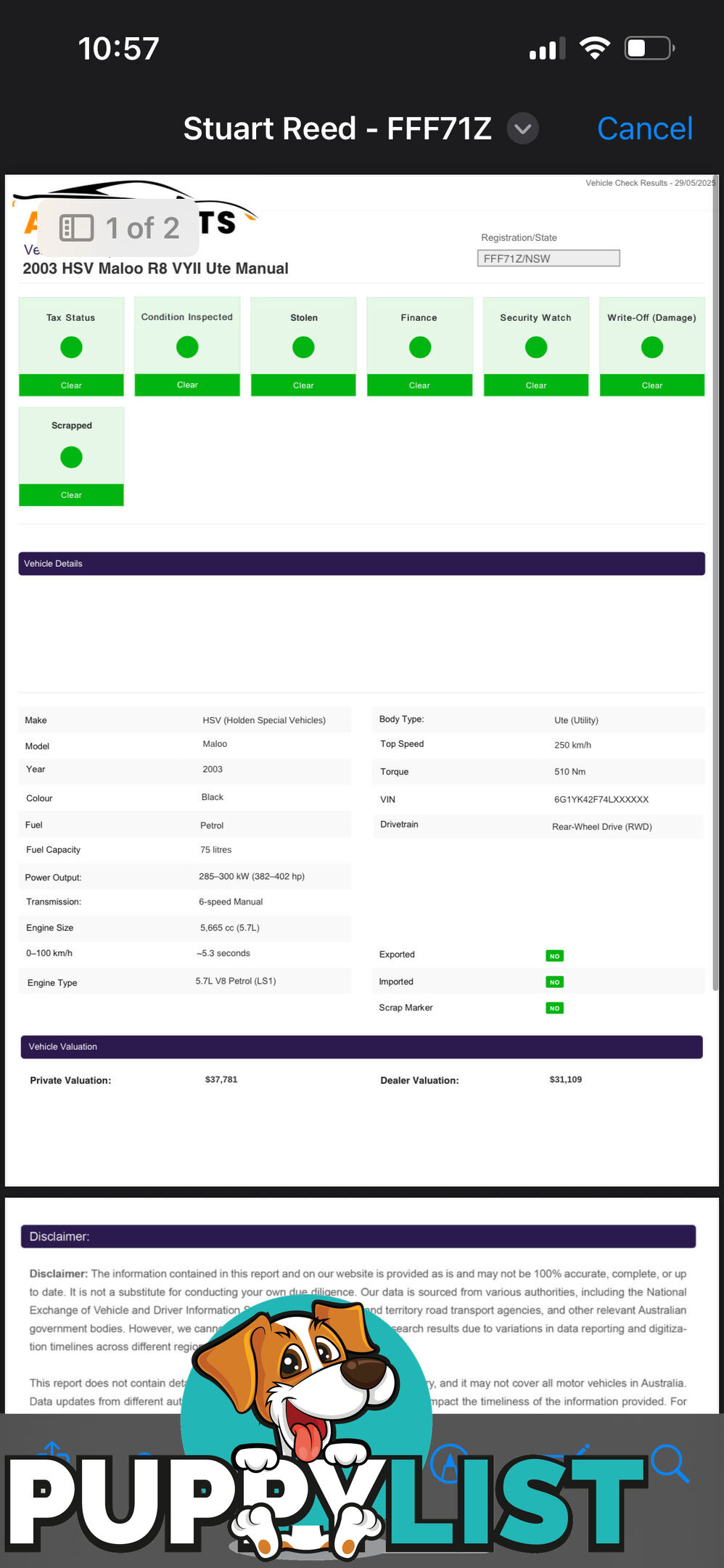The image size is (724, 1568).
Task: Tap the Vehicle Valuation section header
Action: pos(361,1047)
